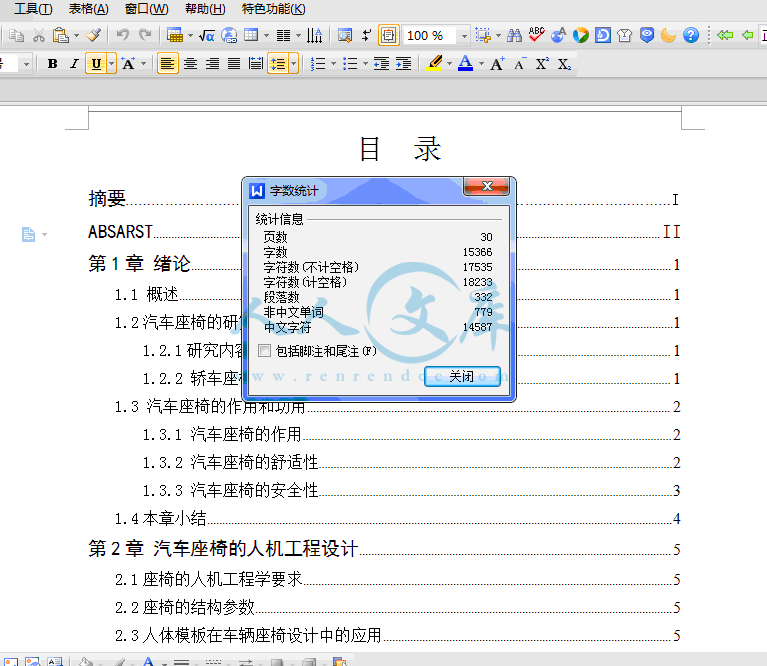
Task: Open the formula editor square-root icon
Action: click(x=207, y=36)
